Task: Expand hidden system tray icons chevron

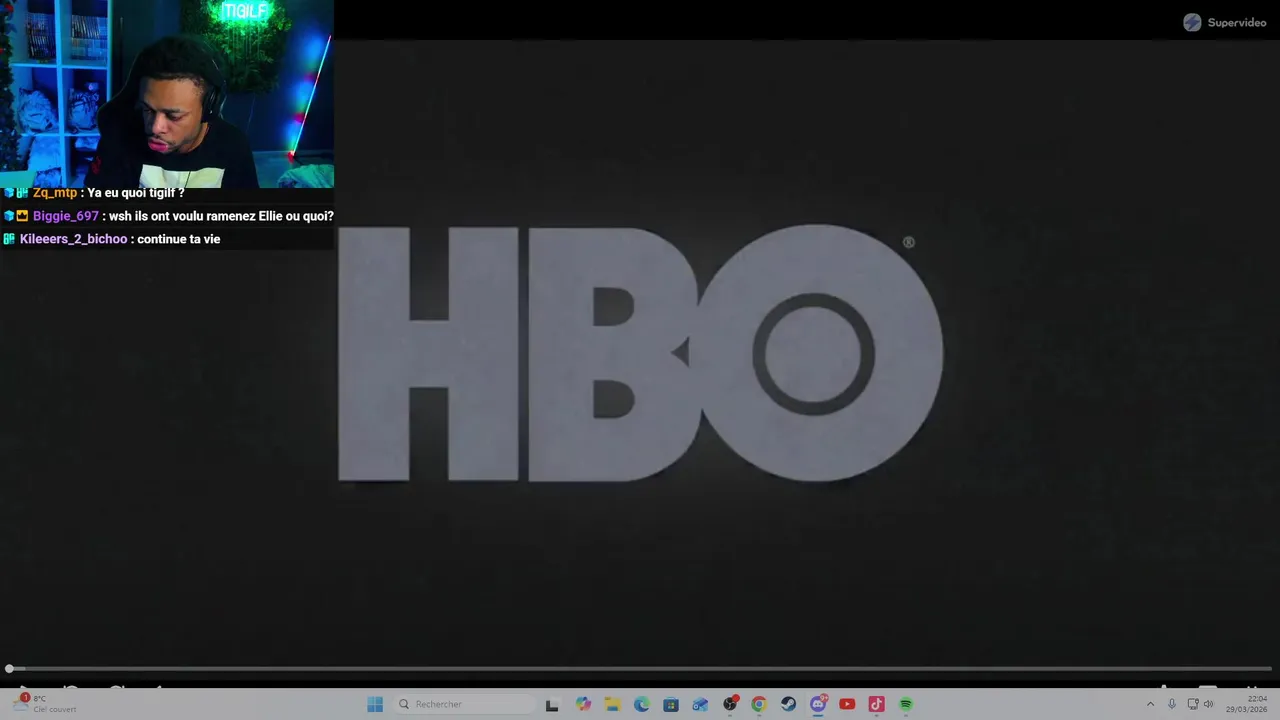Action: point(1150,704)
